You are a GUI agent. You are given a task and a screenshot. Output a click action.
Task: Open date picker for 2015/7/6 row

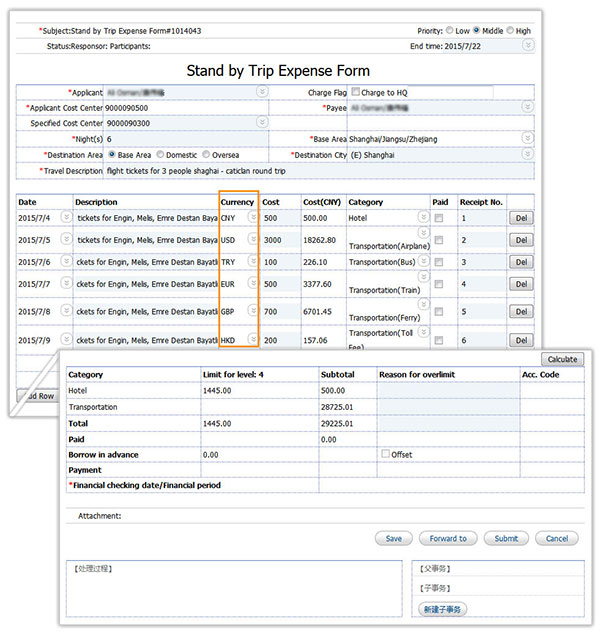point(66,261)
